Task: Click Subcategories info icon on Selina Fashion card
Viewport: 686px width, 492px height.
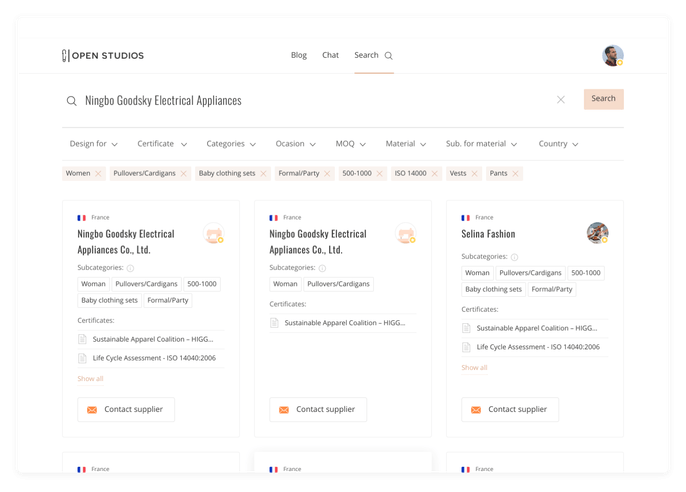Action: (x=514, y=257)
